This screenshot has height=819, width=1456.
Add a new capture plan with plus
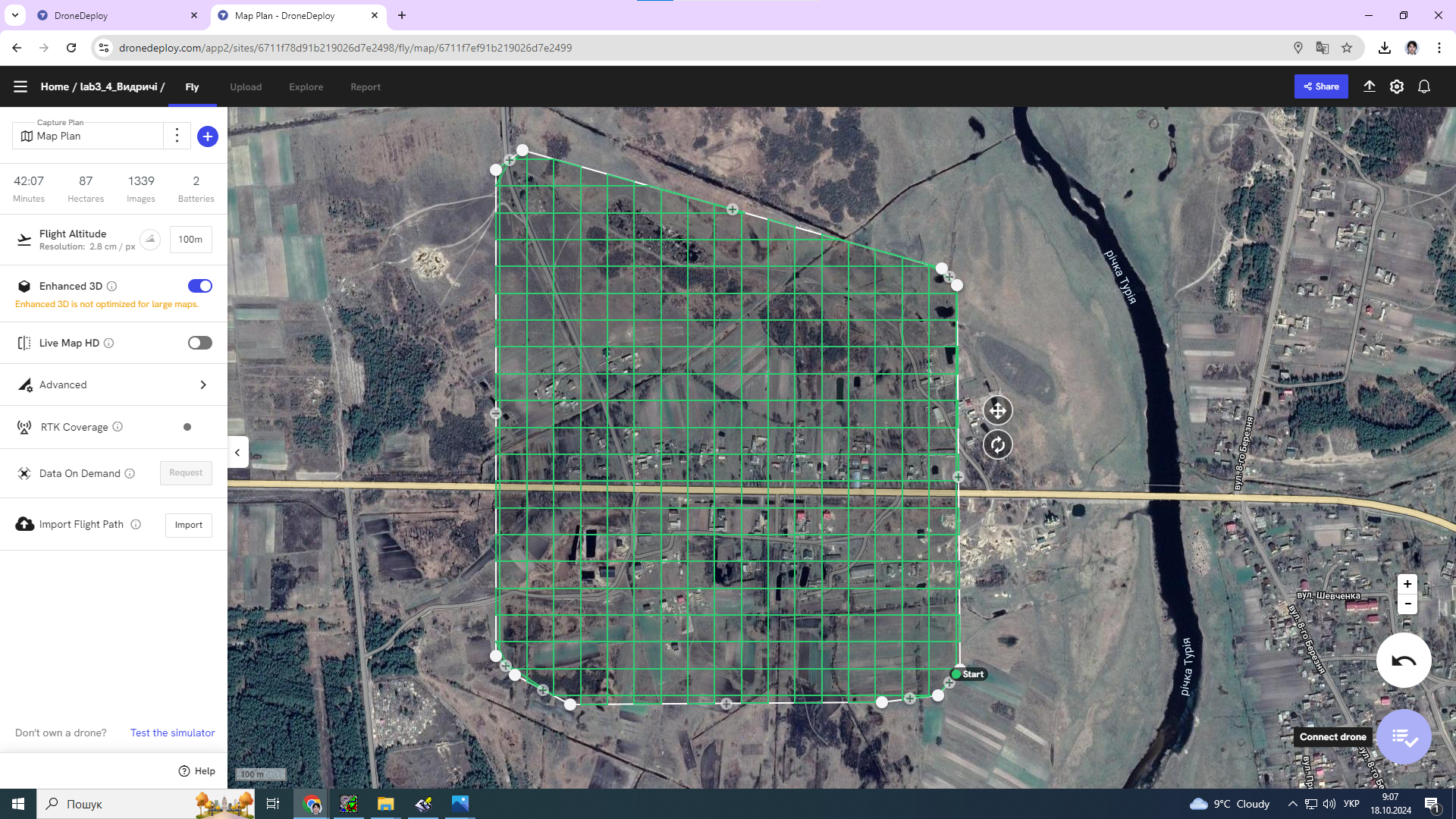tap(207, 136)
